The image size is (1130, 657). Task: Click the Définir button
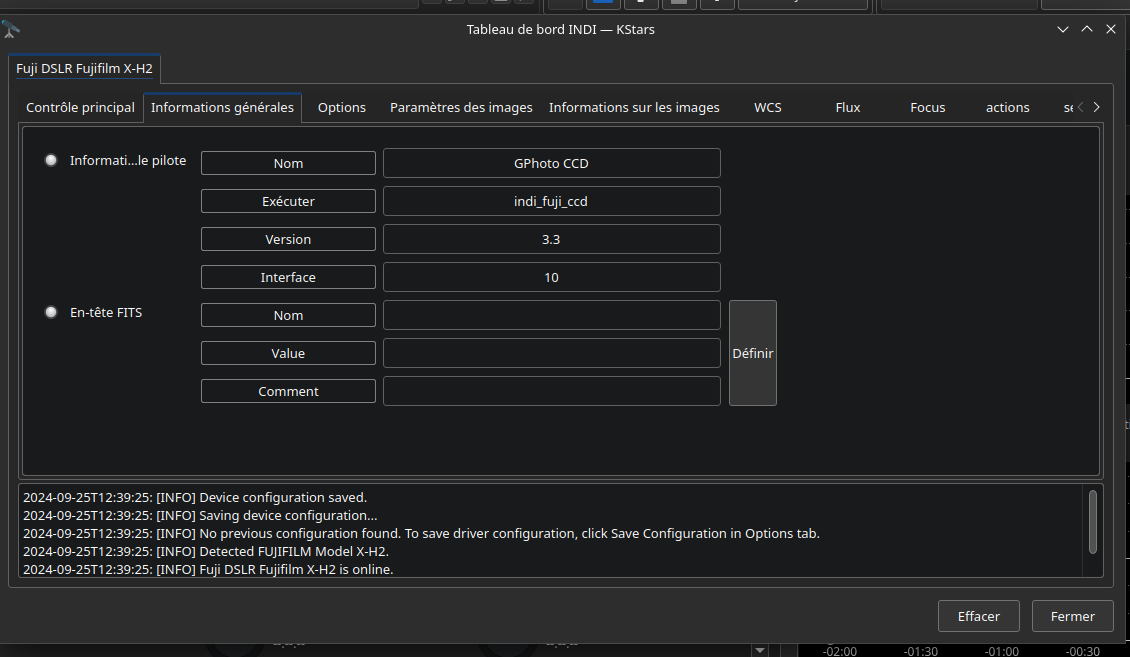(x=752, y=353)
